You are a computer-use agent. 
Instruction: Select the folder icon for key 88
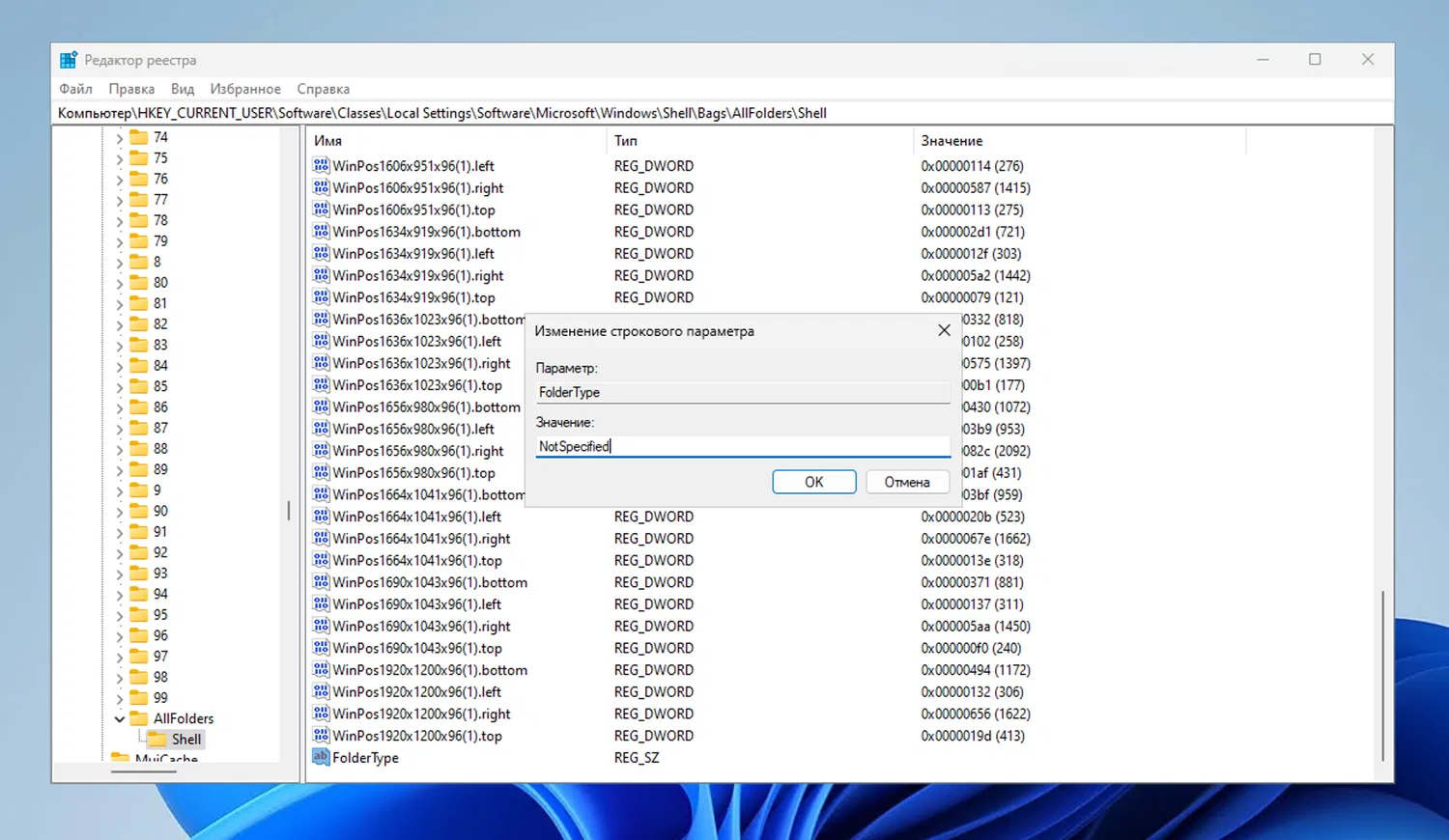[x=138, y=449]
